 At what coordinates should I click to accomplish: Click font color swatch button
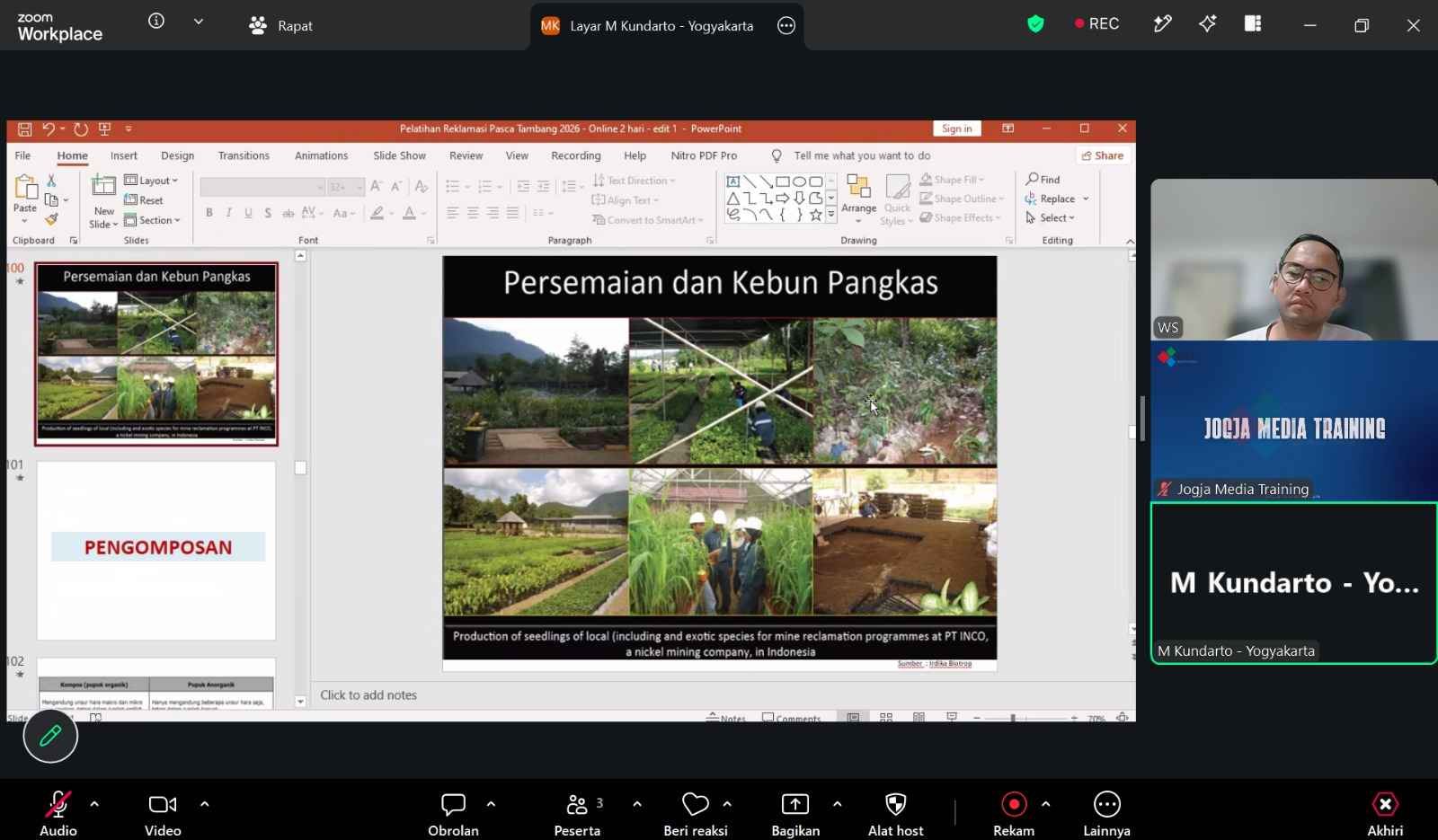point(409,213)
